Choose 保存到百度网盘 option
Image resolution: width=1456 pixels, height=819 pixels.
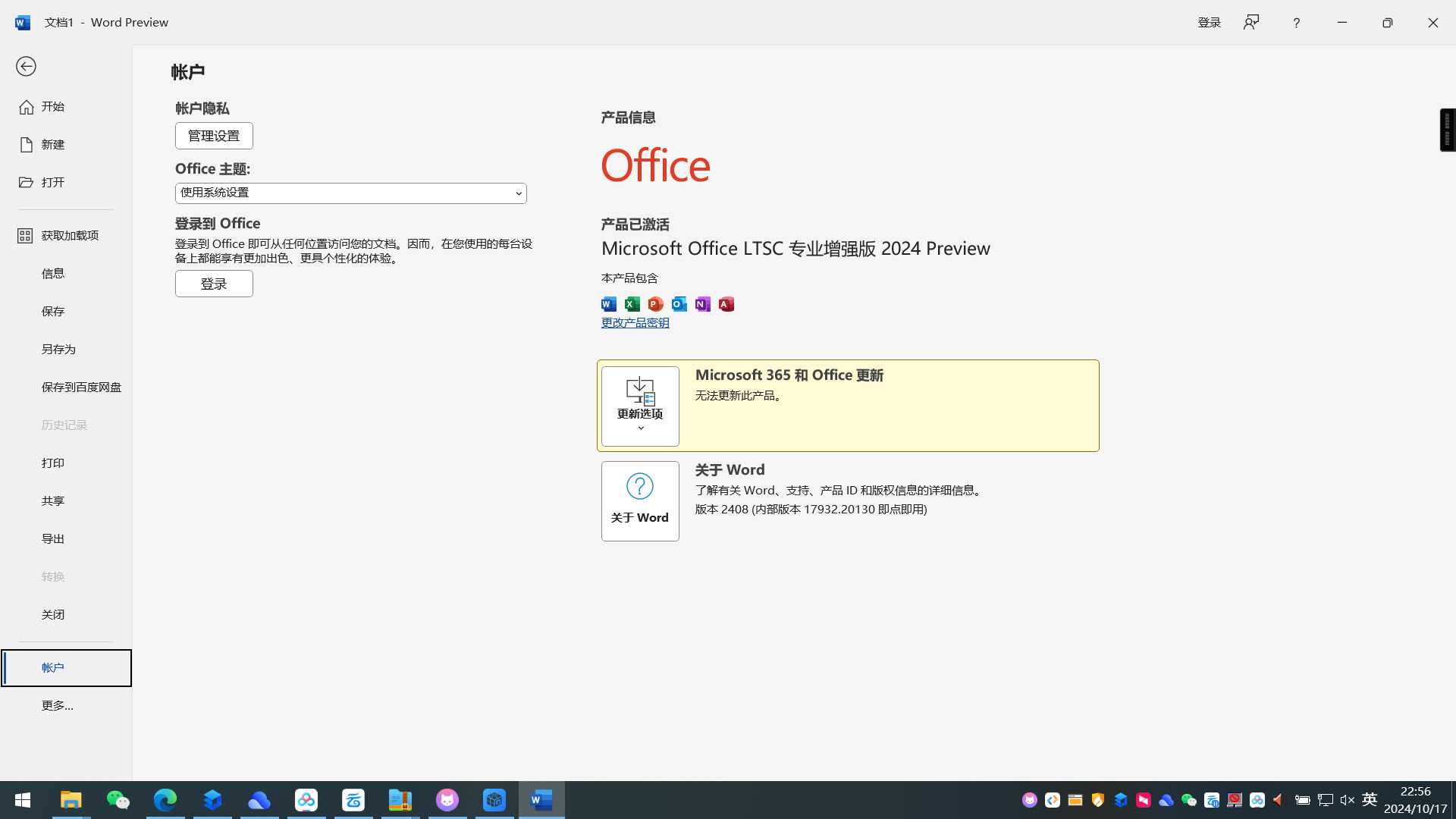[x=66, y=388]
